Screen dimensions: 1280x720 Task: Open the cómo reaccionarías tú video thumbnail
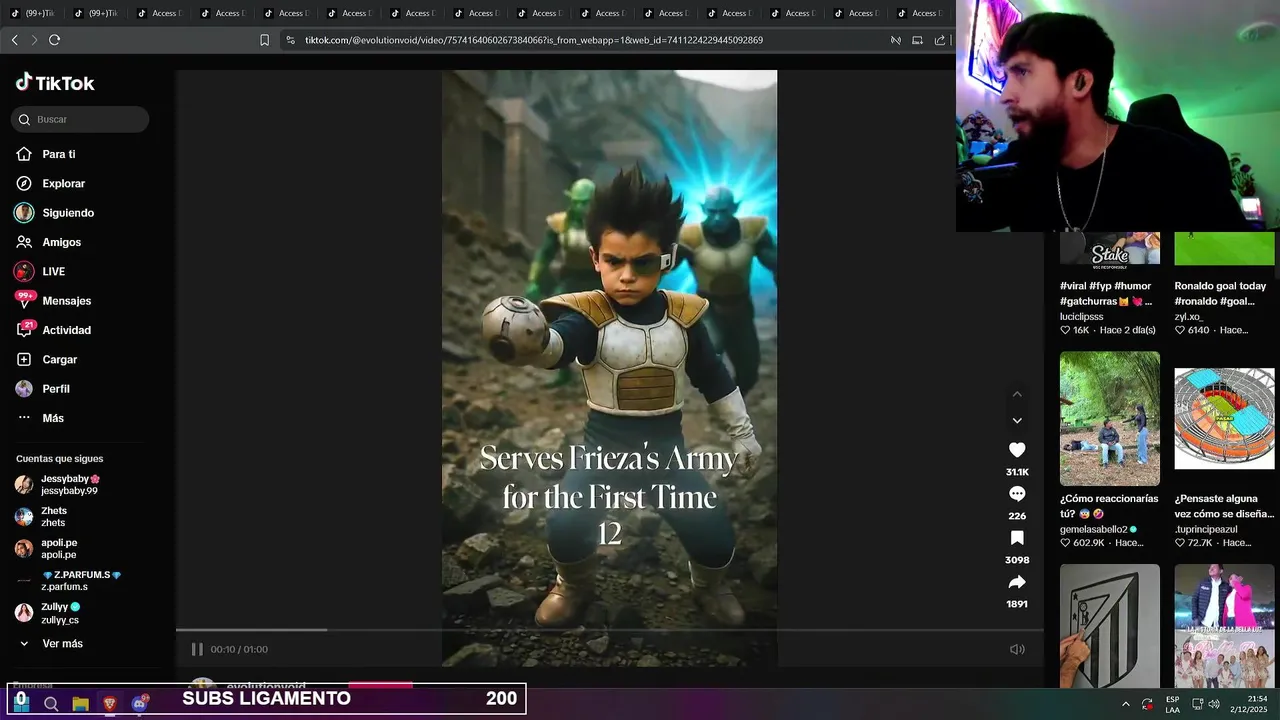[x=1110, y=418]
